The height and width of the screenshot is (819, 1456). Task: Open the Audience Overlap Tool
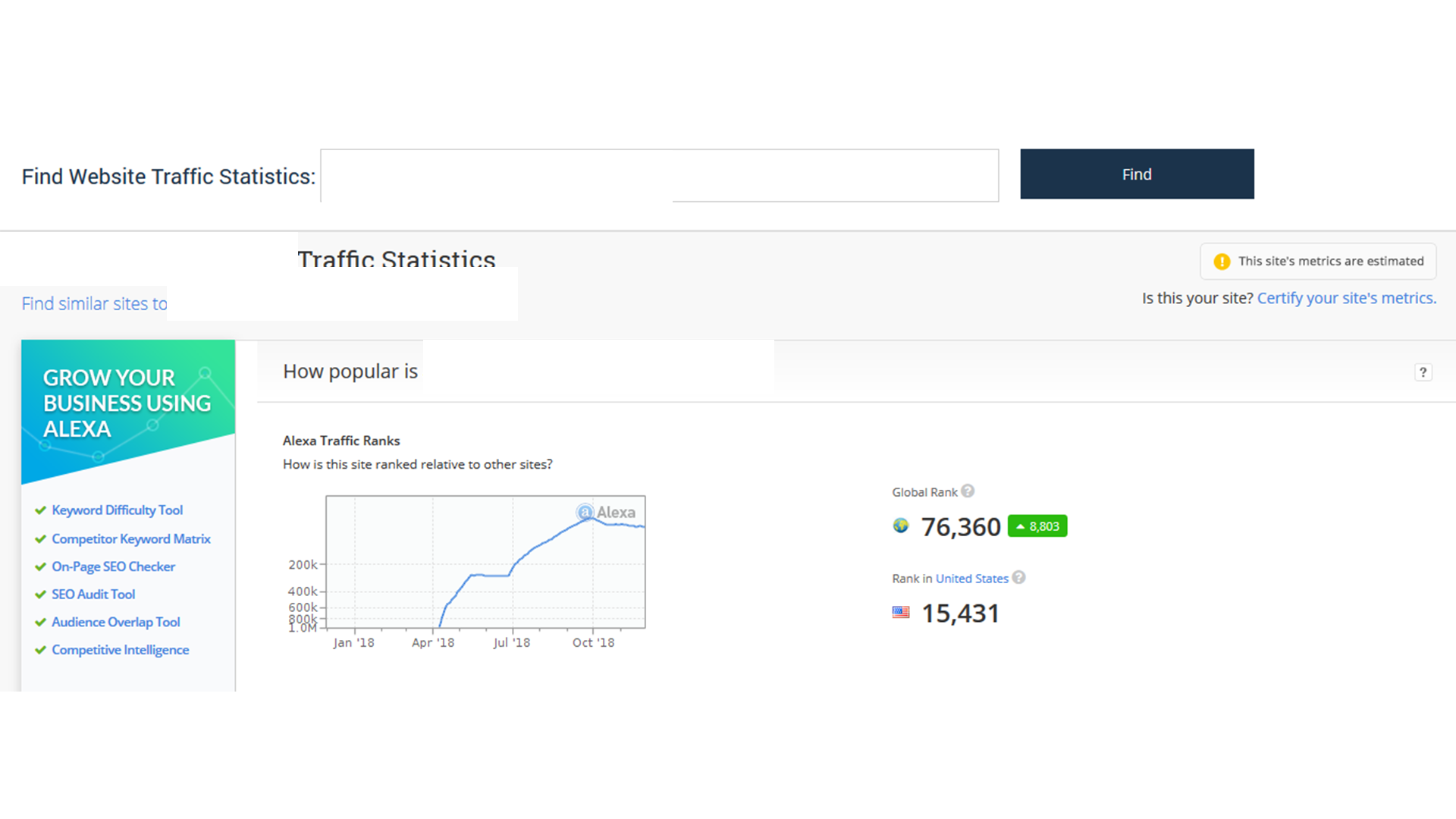115,622
